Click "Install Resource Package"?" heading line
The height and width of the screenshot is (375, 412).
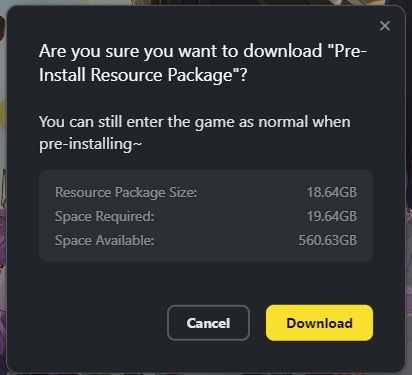click(143, 75)
